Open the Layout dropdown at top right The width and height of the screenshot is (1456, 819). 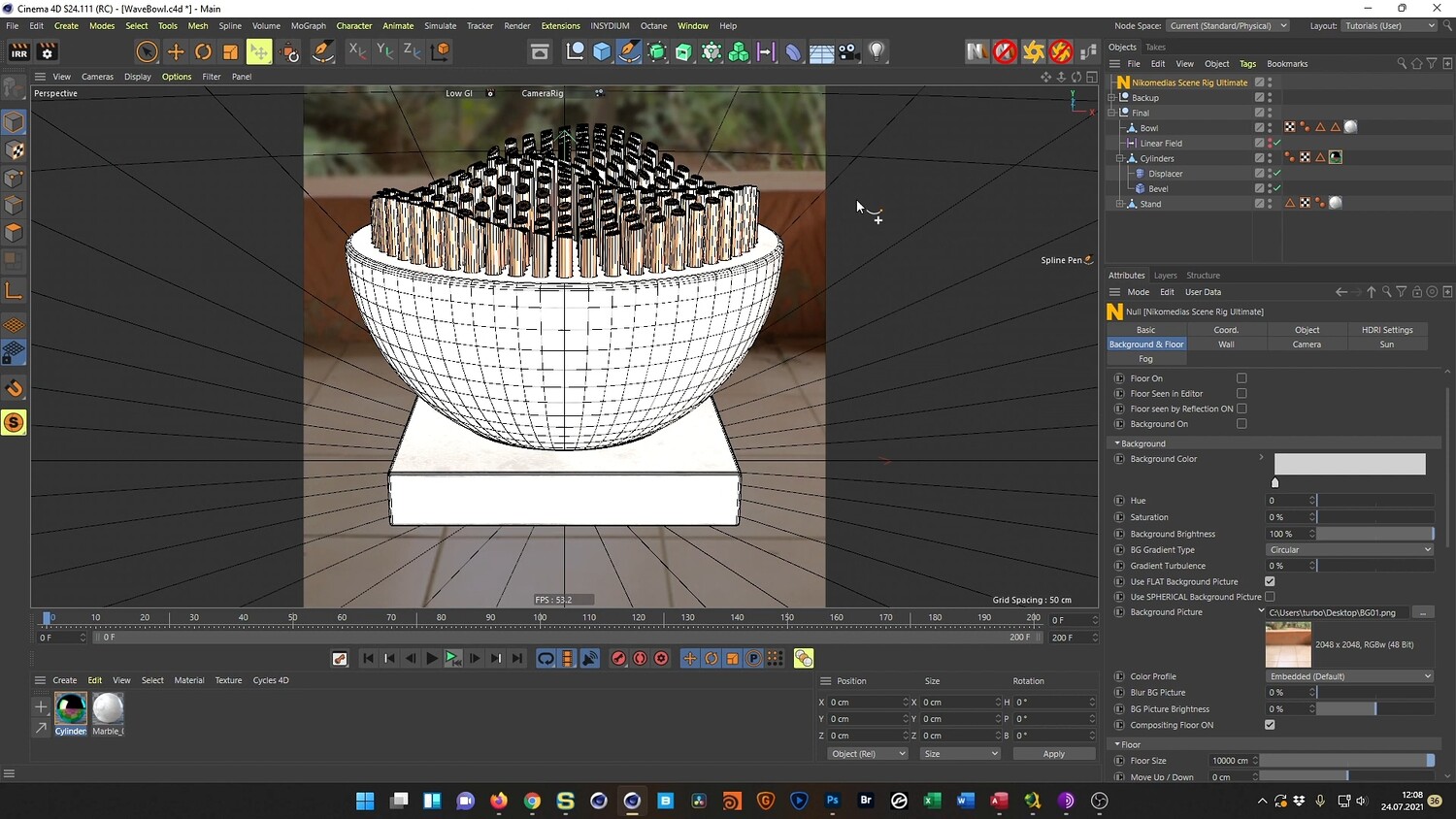click(1389, 26)
